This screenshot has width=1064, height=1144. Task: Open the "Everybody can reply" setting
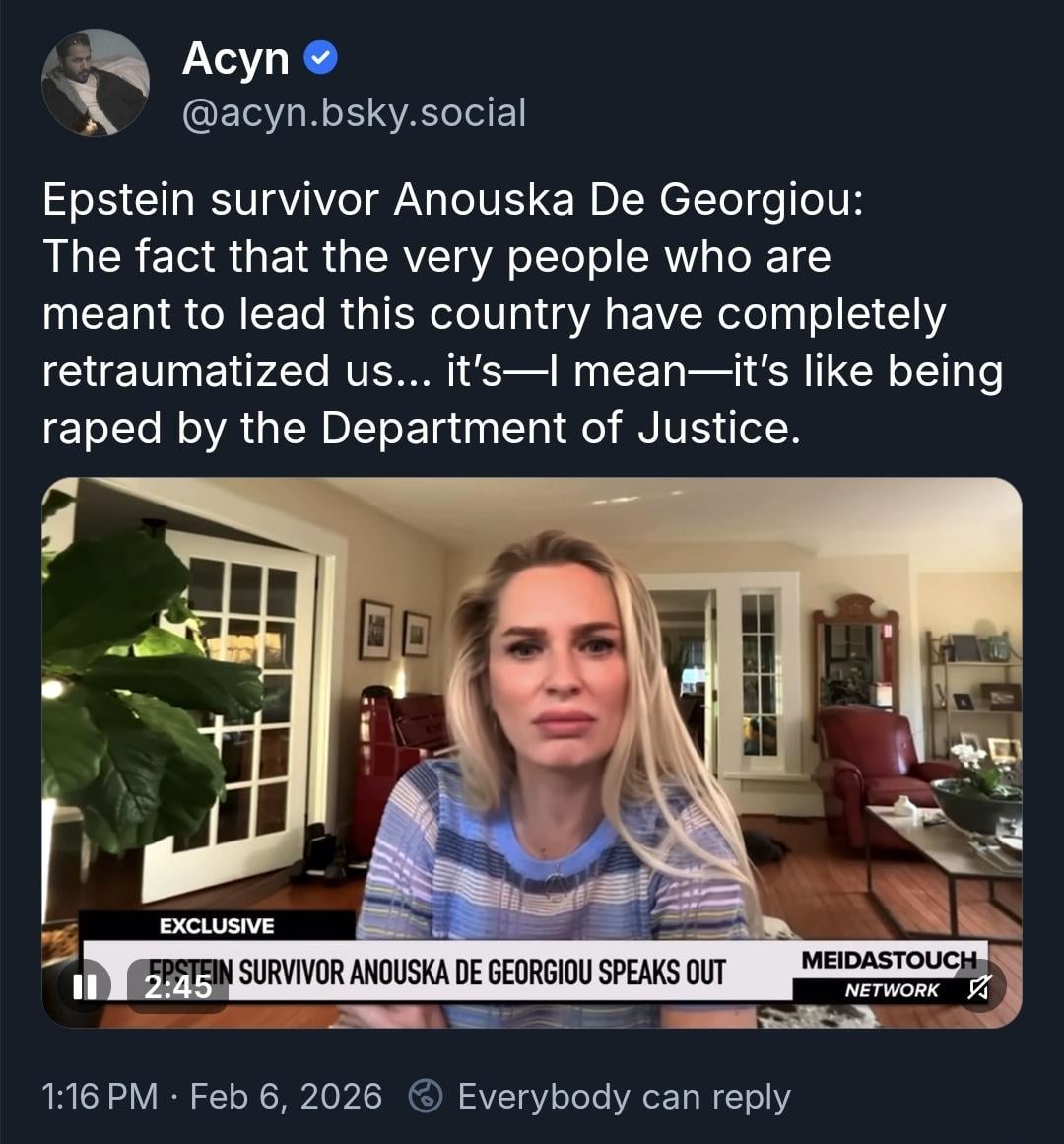[624, 1096]
